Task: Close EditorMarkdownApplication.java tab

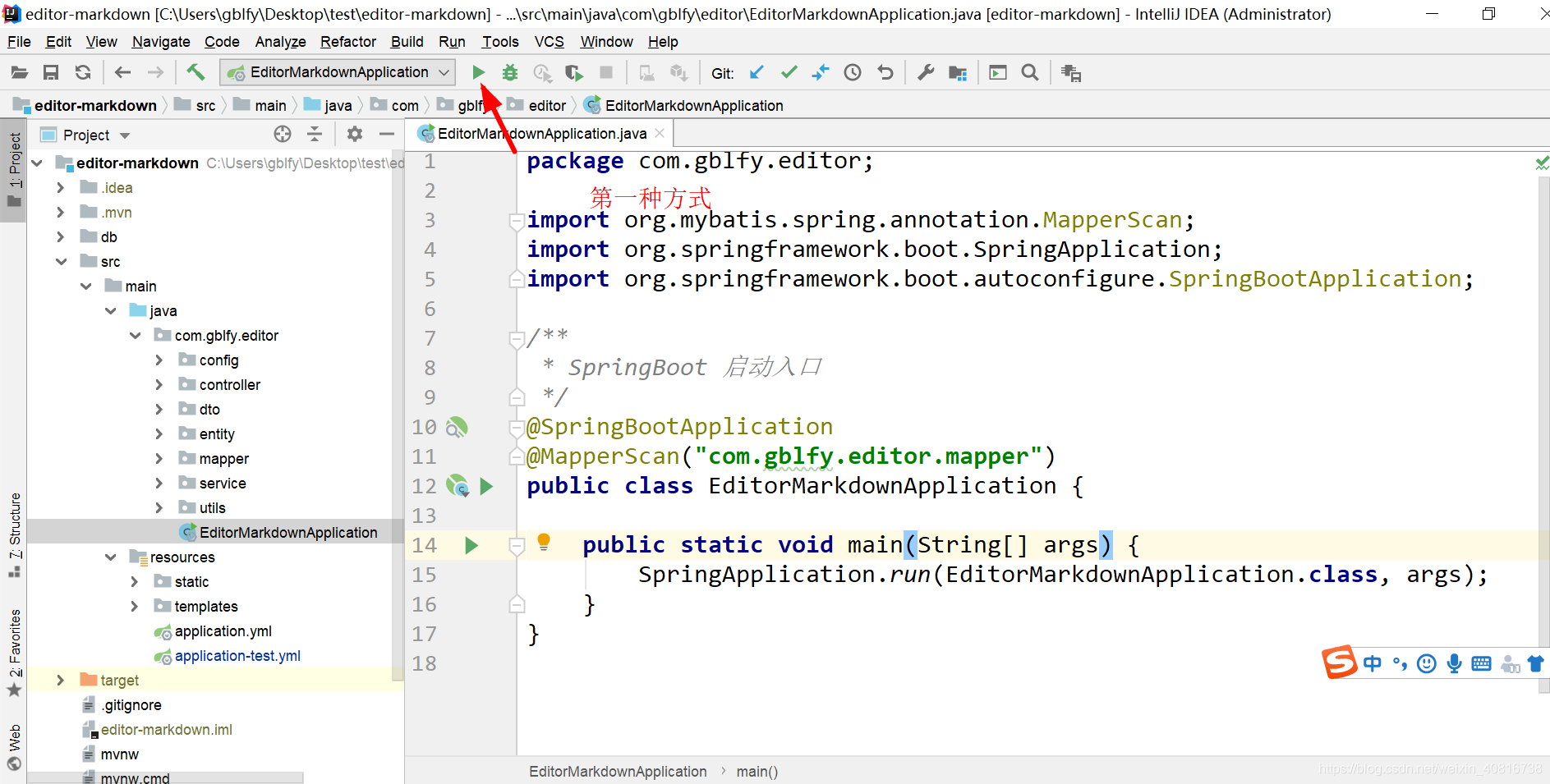Action: 660,133
